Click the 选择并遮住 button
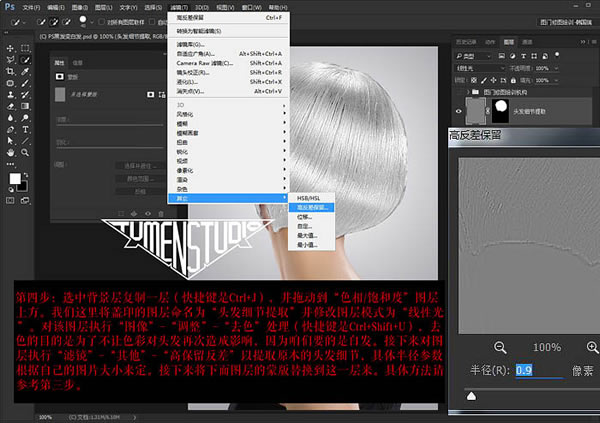The image size is (600, 423). tap(140, 166)
